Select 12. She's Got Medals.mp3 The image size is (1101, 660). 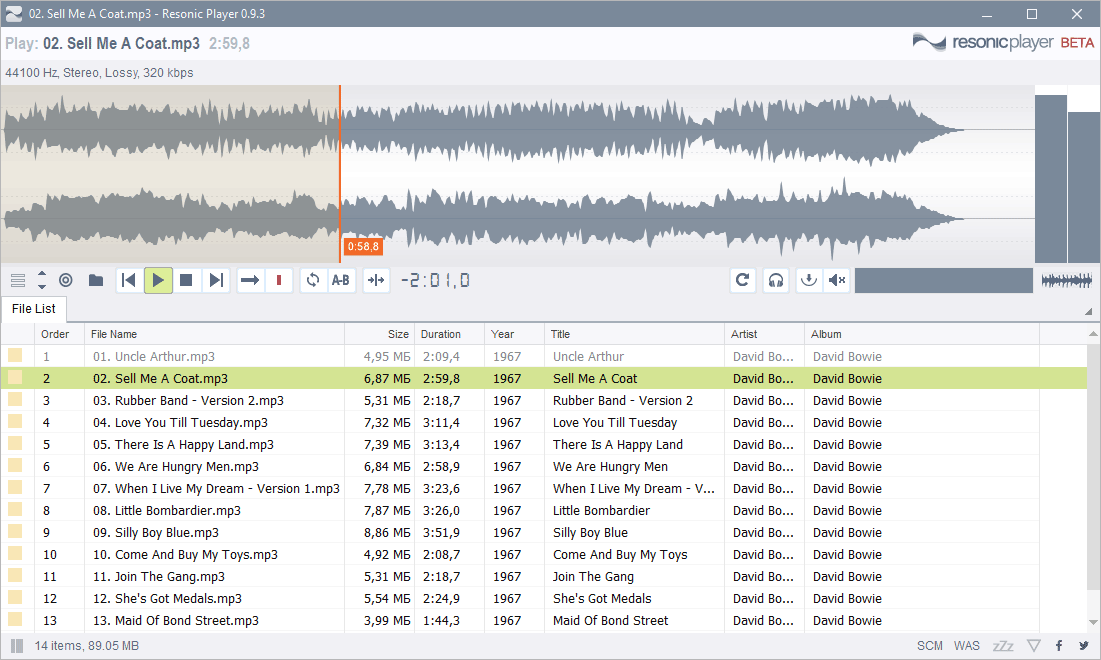167,599
